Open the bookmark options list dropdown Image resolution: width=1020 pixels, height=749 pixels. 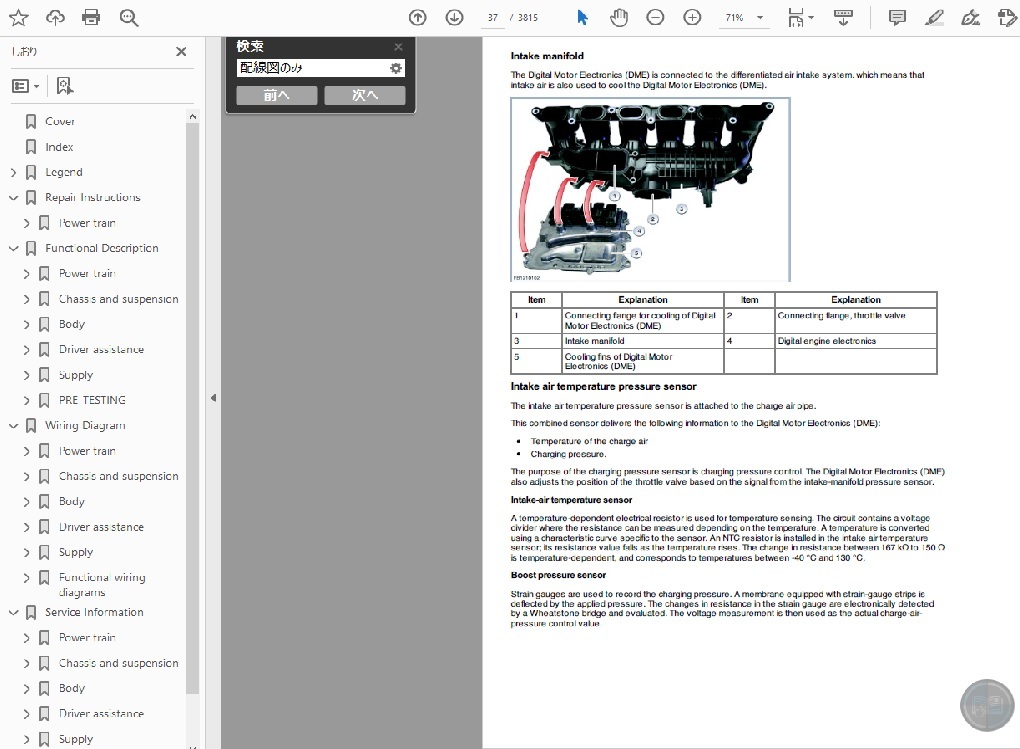point(26,86)
